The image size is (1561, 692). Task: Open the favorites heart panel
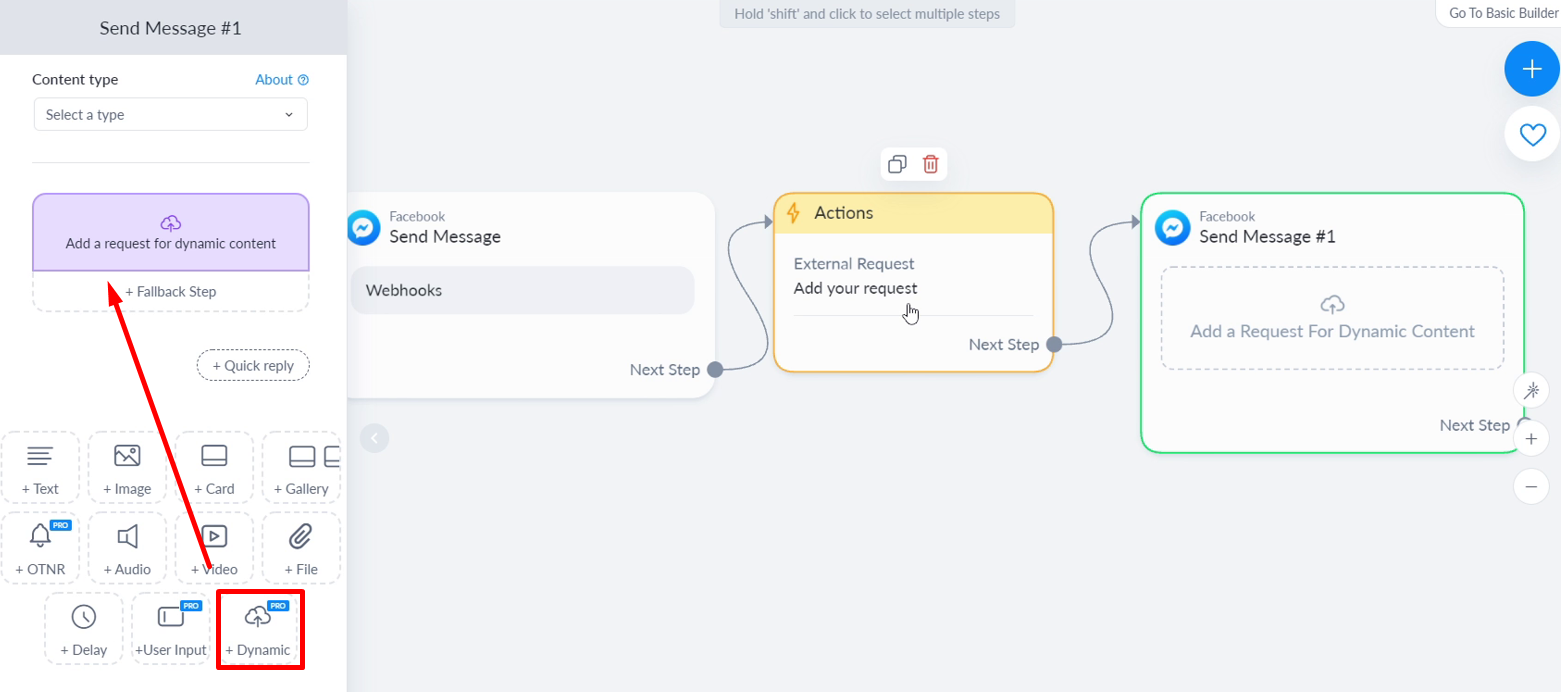click(1531, 134)
